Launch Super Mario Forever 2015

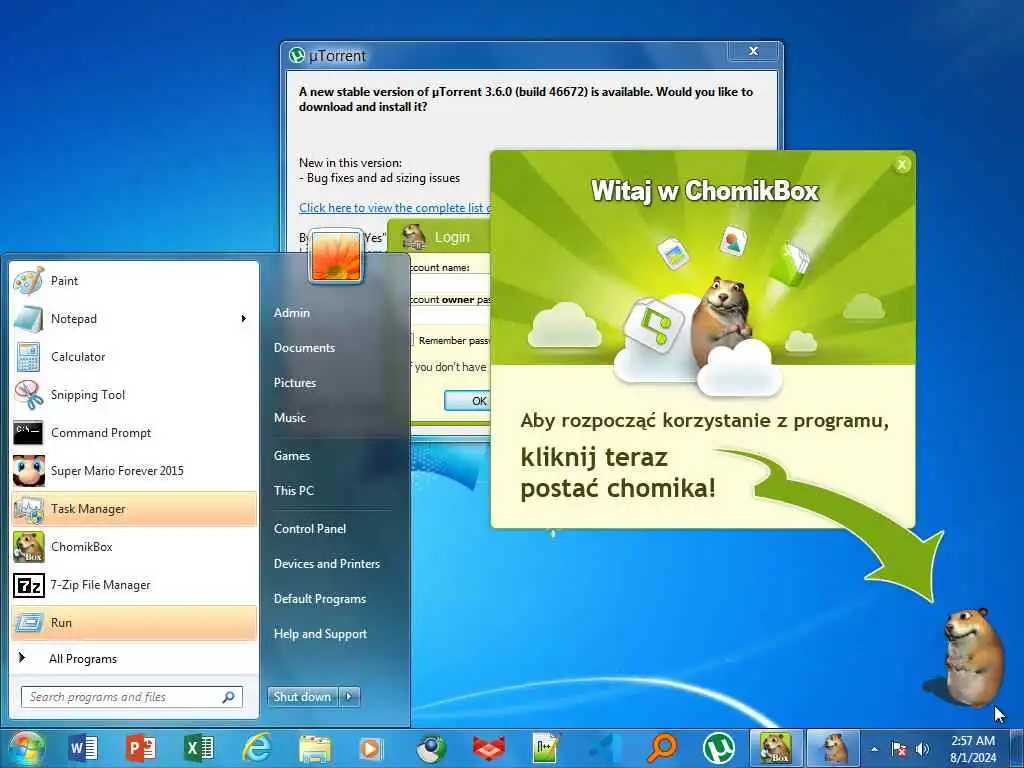pos(135,471)
